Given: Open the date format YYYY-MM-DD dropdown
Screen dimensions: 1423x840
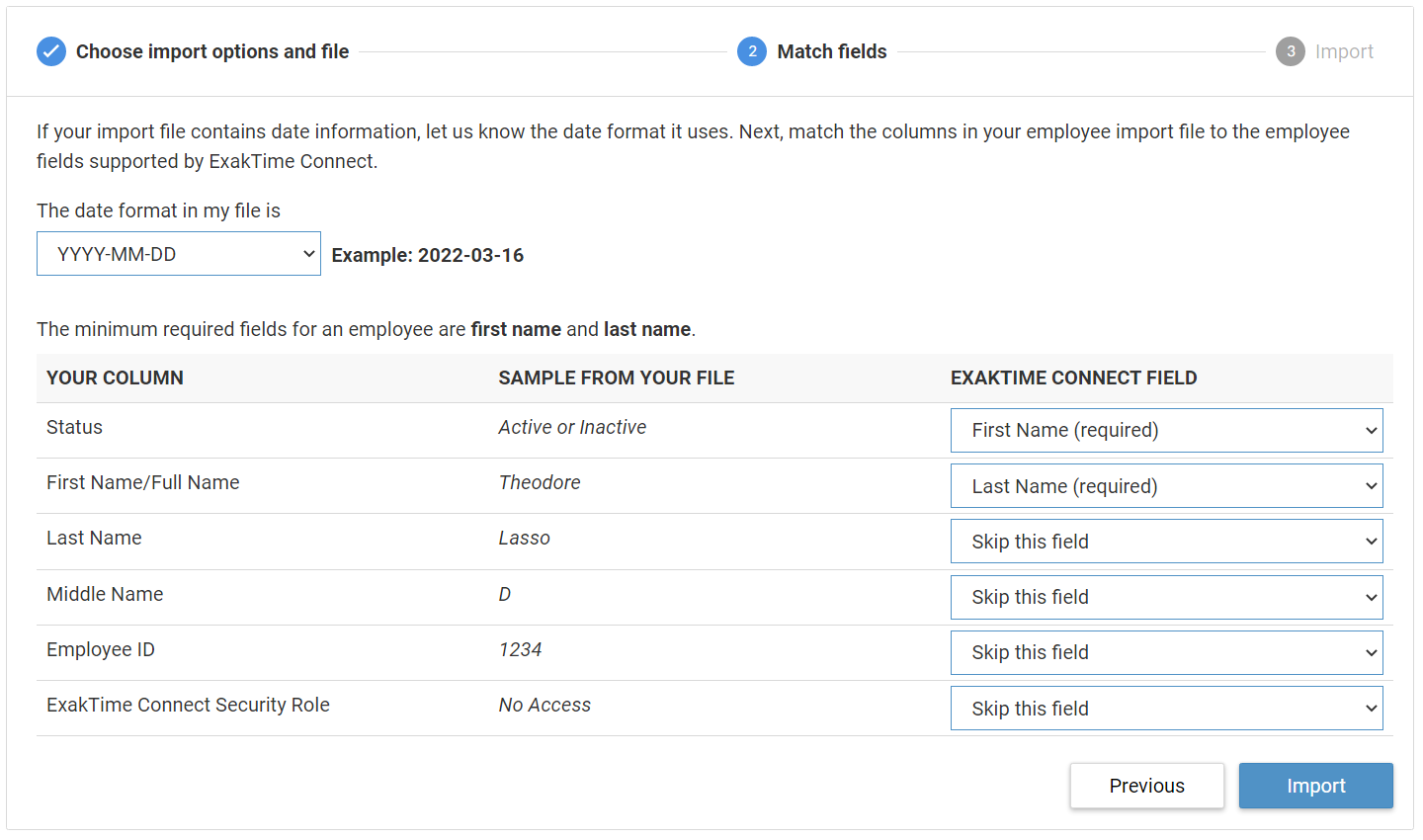Looking at the screenshot, I should click(x=179, y=254).
